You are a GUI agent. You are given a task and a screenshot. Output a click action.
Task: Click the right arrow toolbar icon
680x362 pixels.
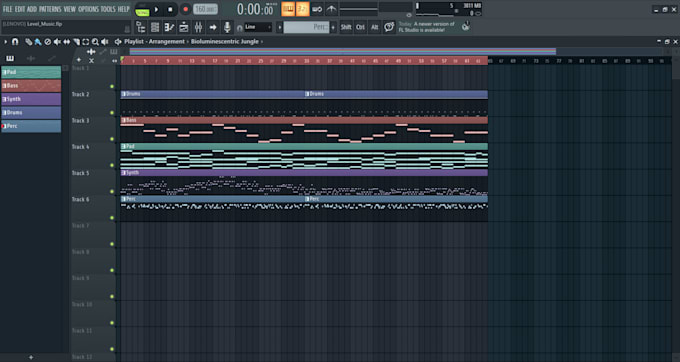[212, 27]
